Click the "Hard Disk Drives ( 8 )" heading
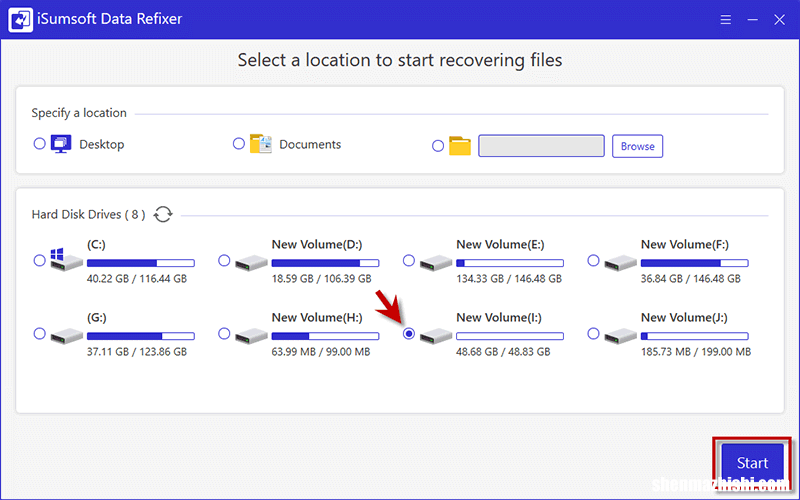 (88, 215)
